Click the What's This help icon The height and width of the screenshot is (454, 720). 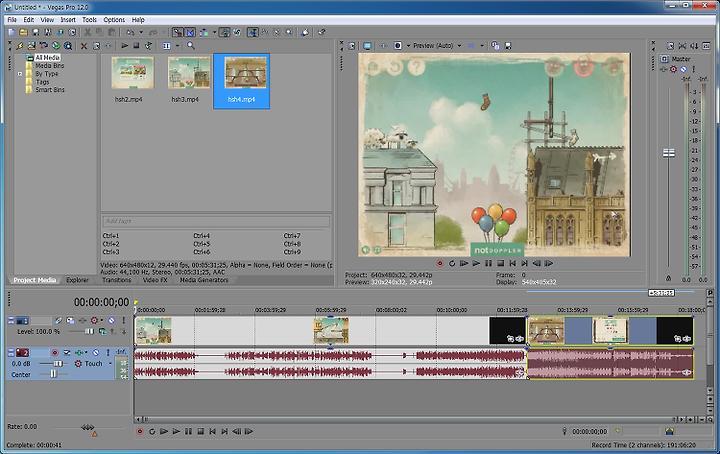pyautogui.click(x=321, y=32)
